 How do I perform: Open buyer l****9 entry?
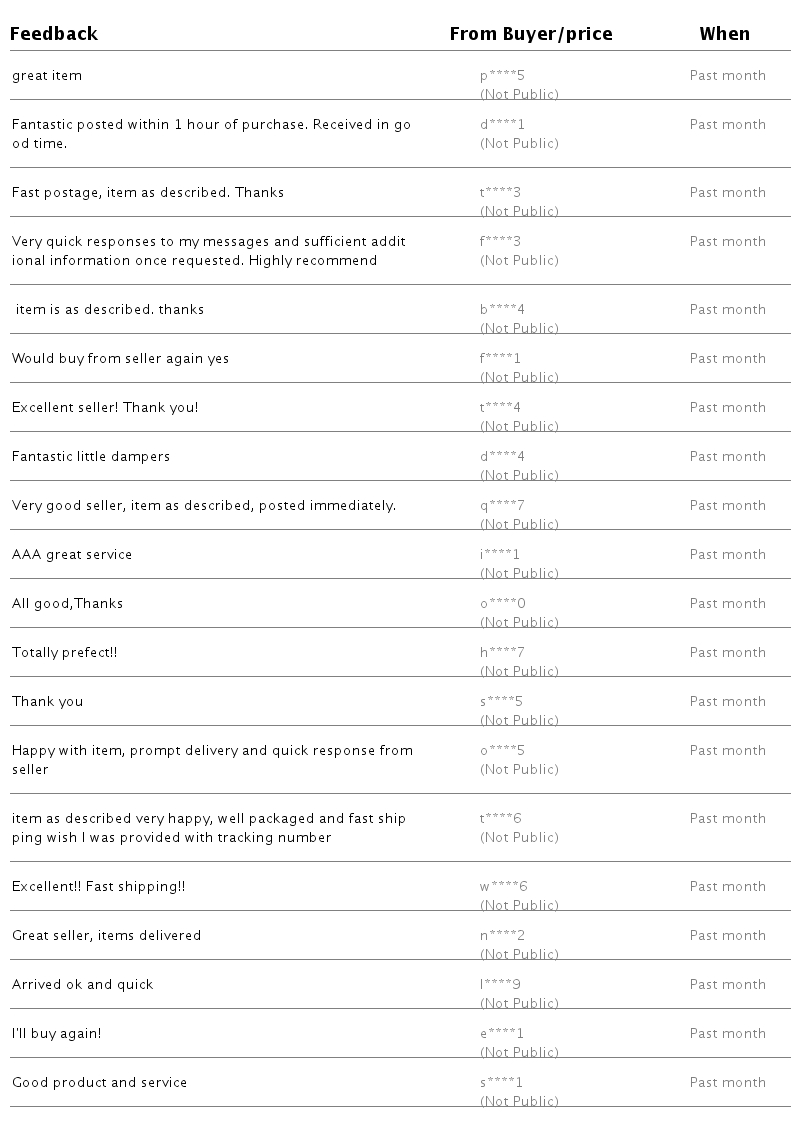(x=500, y=985)
